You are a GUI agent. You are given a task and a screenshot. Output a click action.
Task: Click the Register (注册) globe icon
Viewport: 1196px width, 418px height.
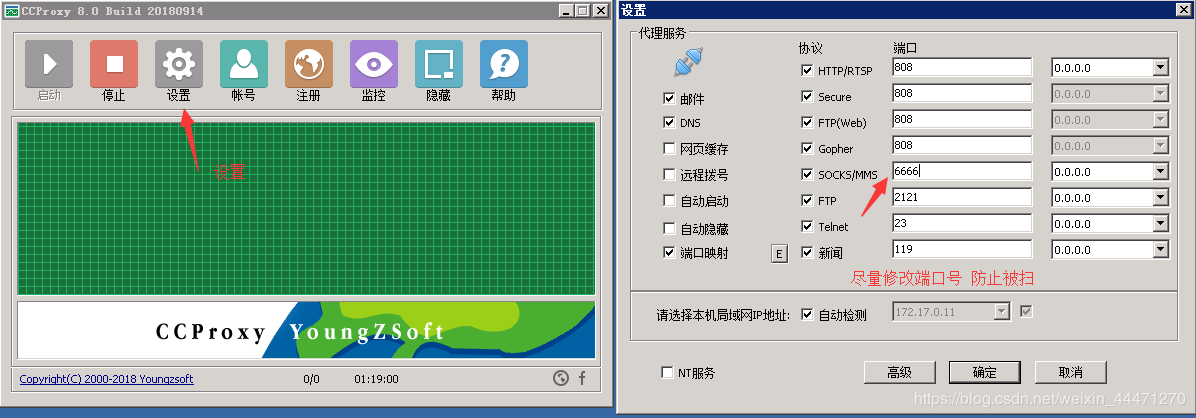308,64
